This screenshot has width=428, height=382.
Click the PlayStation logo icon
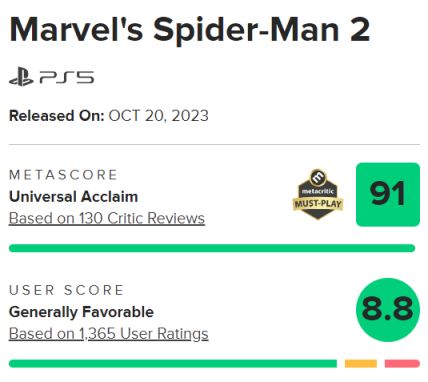pos(21,78)
